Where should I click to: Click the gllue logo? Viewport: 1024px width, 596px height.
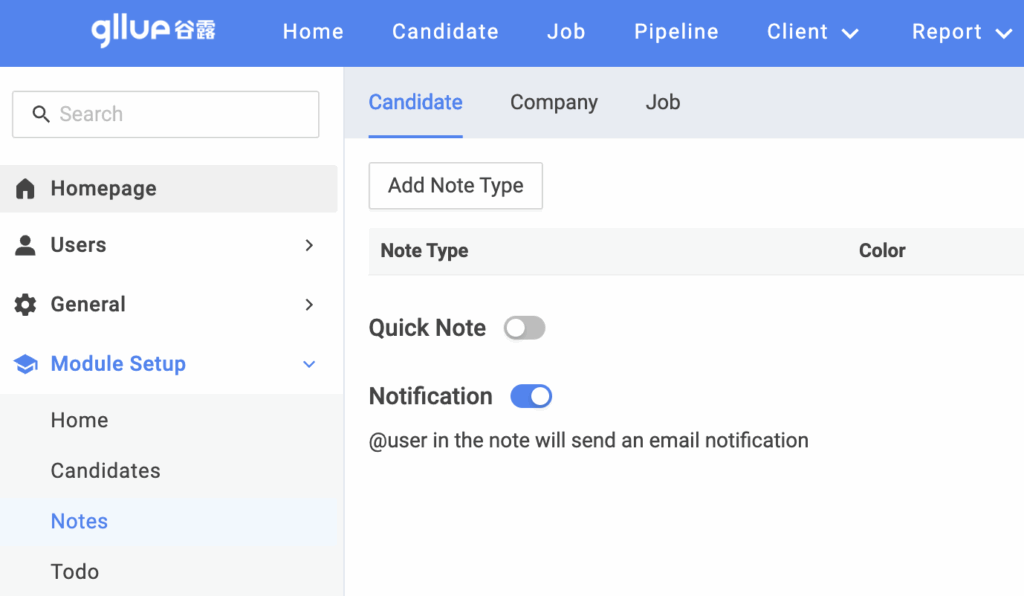[153, 31]
